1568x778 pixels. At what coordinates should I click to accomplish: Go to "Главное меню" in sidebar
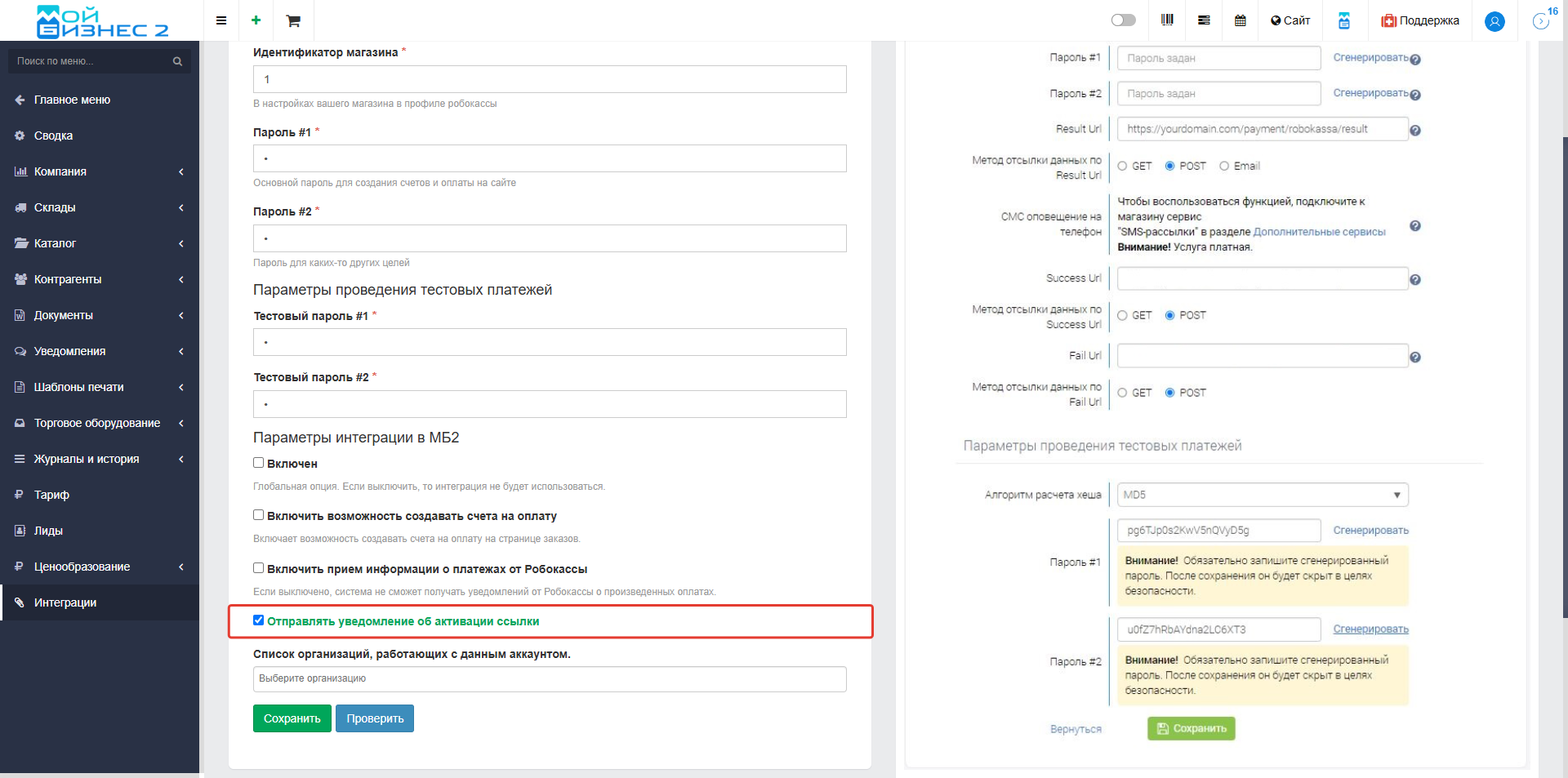(x=72, y=100)
